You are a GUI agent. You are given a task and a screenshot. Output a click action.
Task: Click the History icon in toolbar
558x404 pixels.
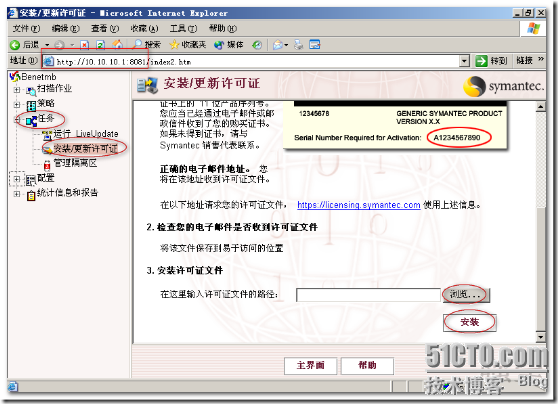(257, 45)
